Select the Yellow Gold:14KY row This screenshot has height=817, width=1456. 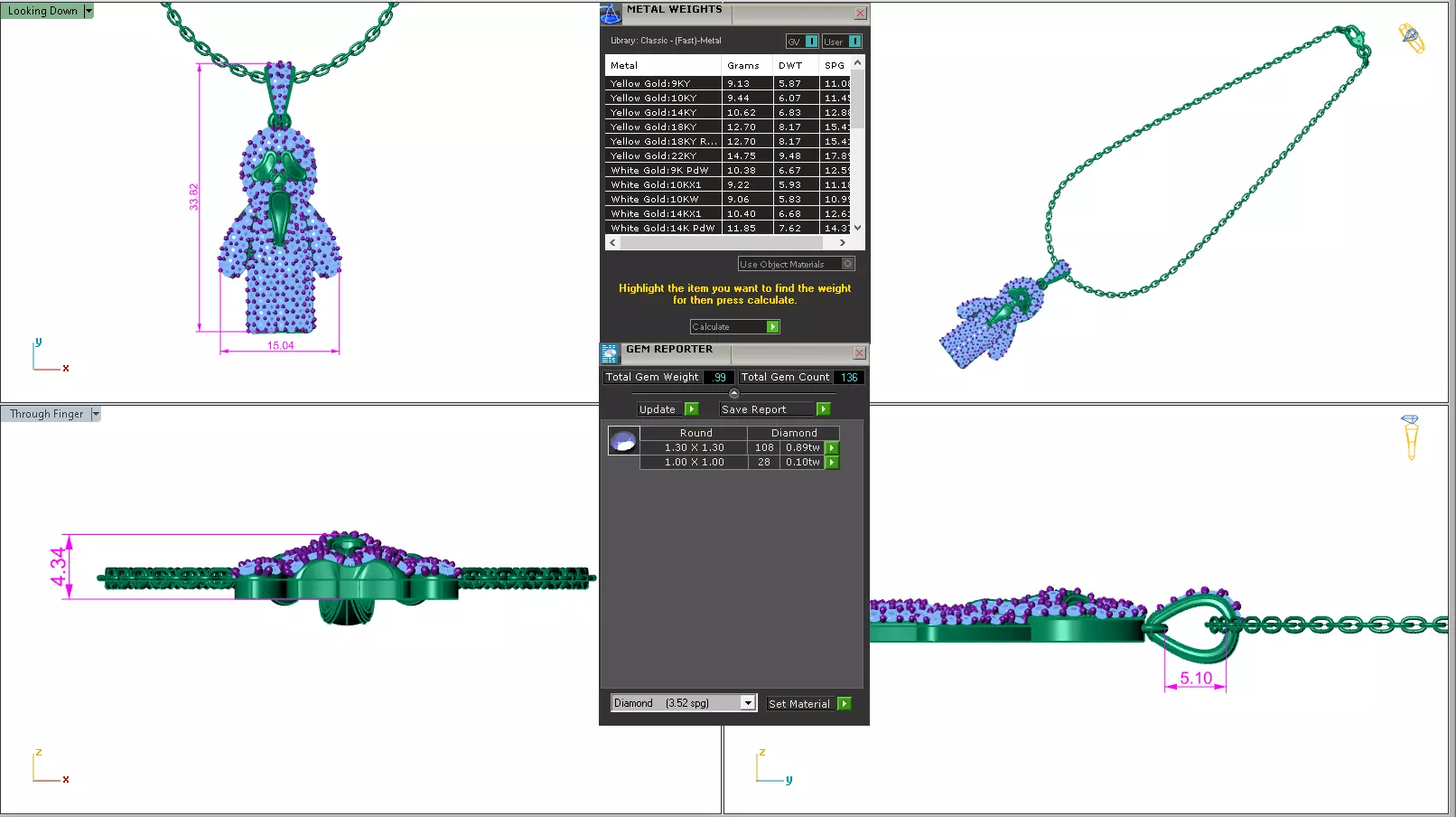point(727,112)
